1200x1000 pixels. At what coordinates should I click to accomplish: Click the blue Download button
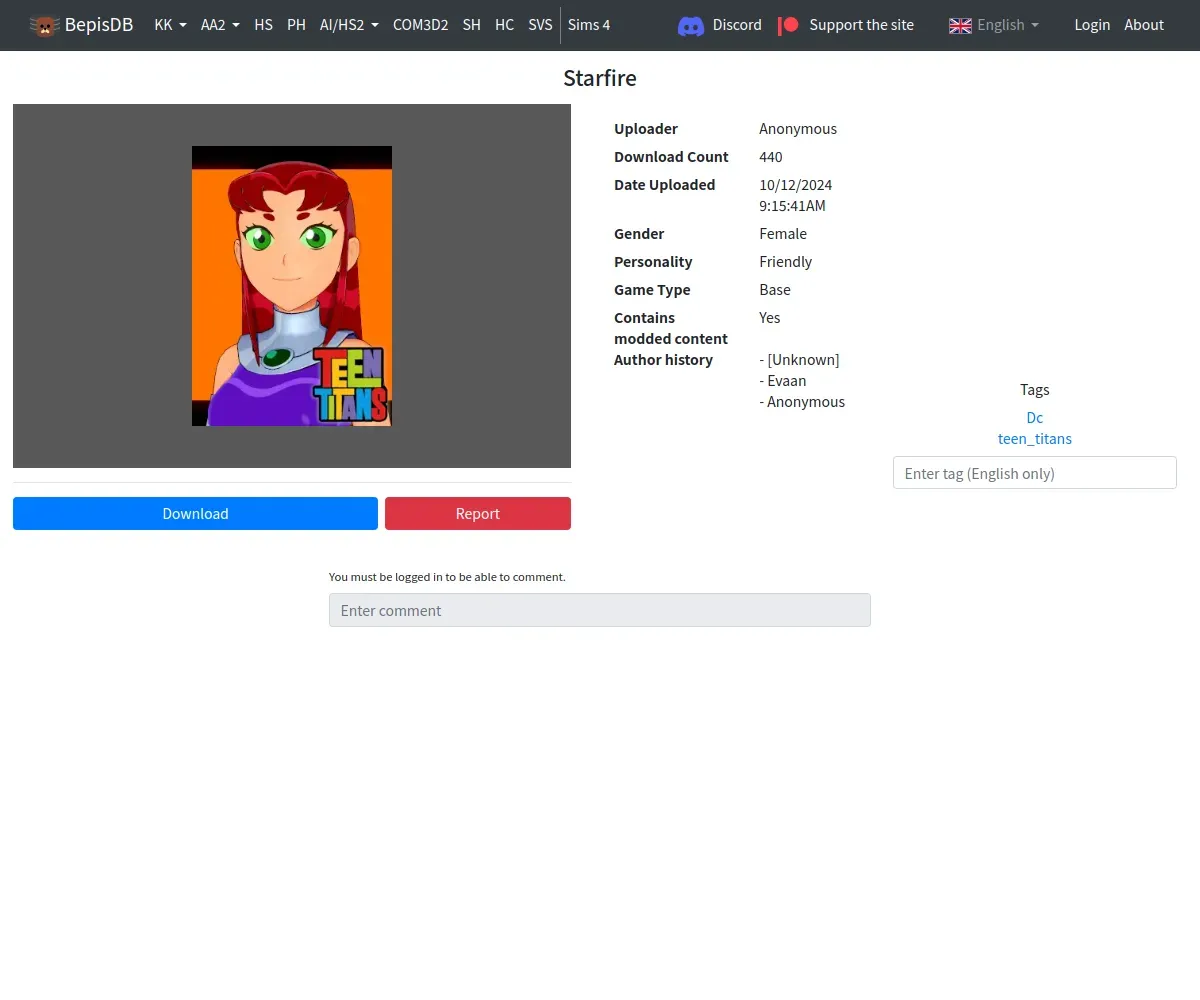195,513
